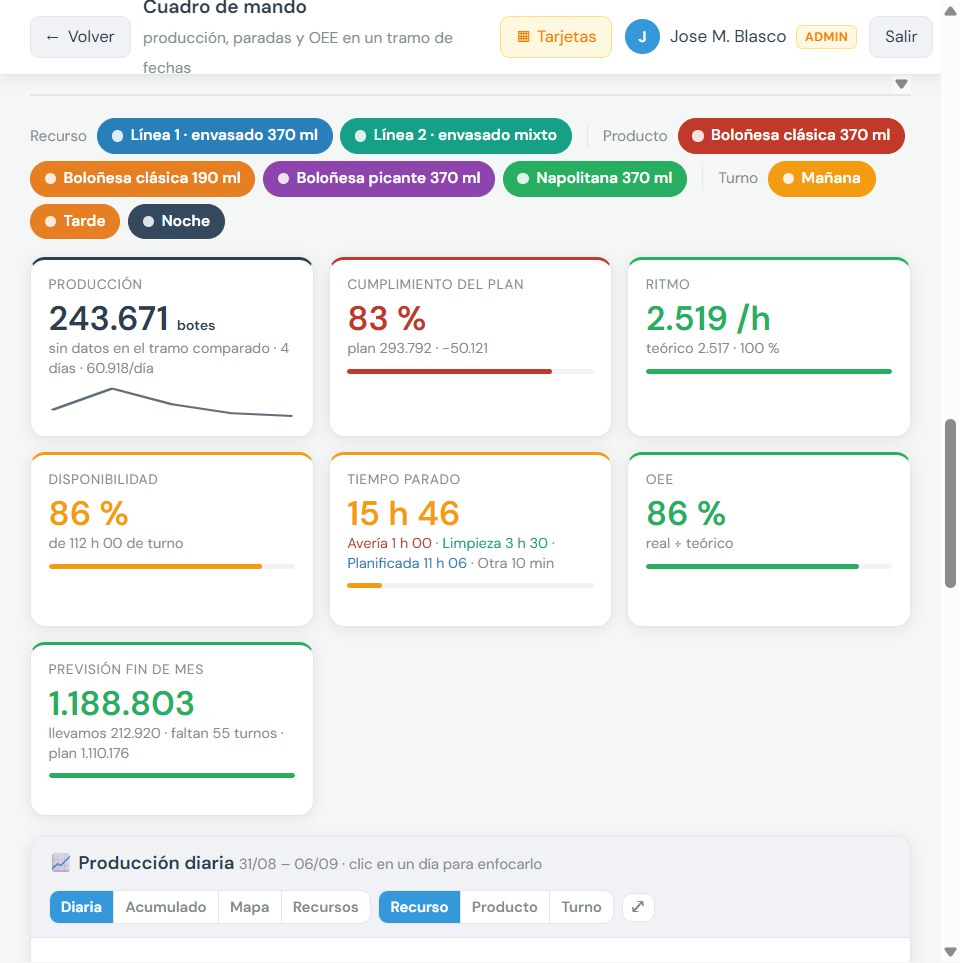Viewport: 960px width, 963px height.
Task: Expand the chart with the fullscreen arrows icon
Action: click(638, 907)
